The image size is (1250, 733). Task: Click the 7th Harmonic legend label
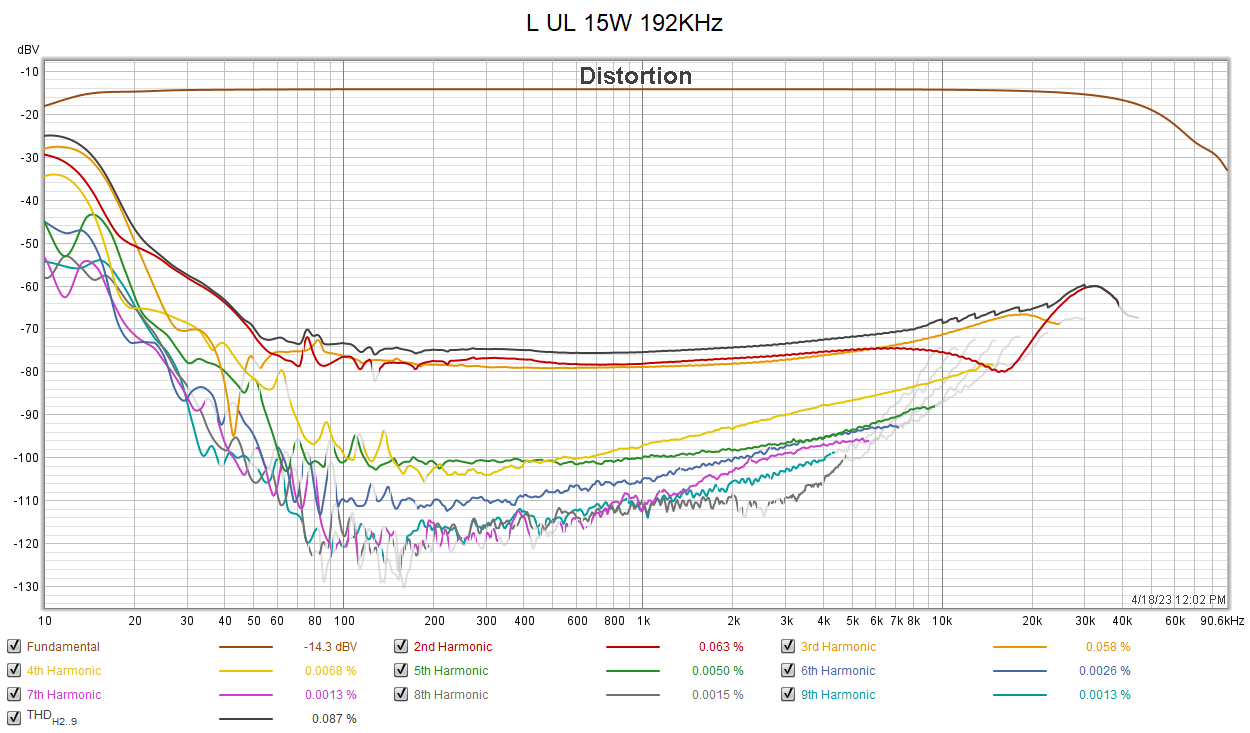64,695
